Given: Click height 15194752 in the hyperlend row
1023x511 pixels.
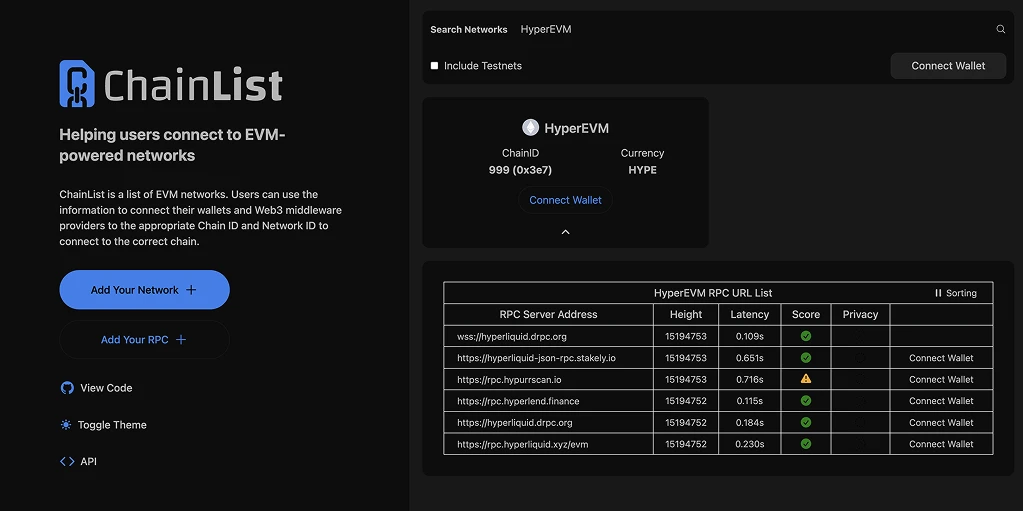Looking at the screenshot, I should point(686,401).
